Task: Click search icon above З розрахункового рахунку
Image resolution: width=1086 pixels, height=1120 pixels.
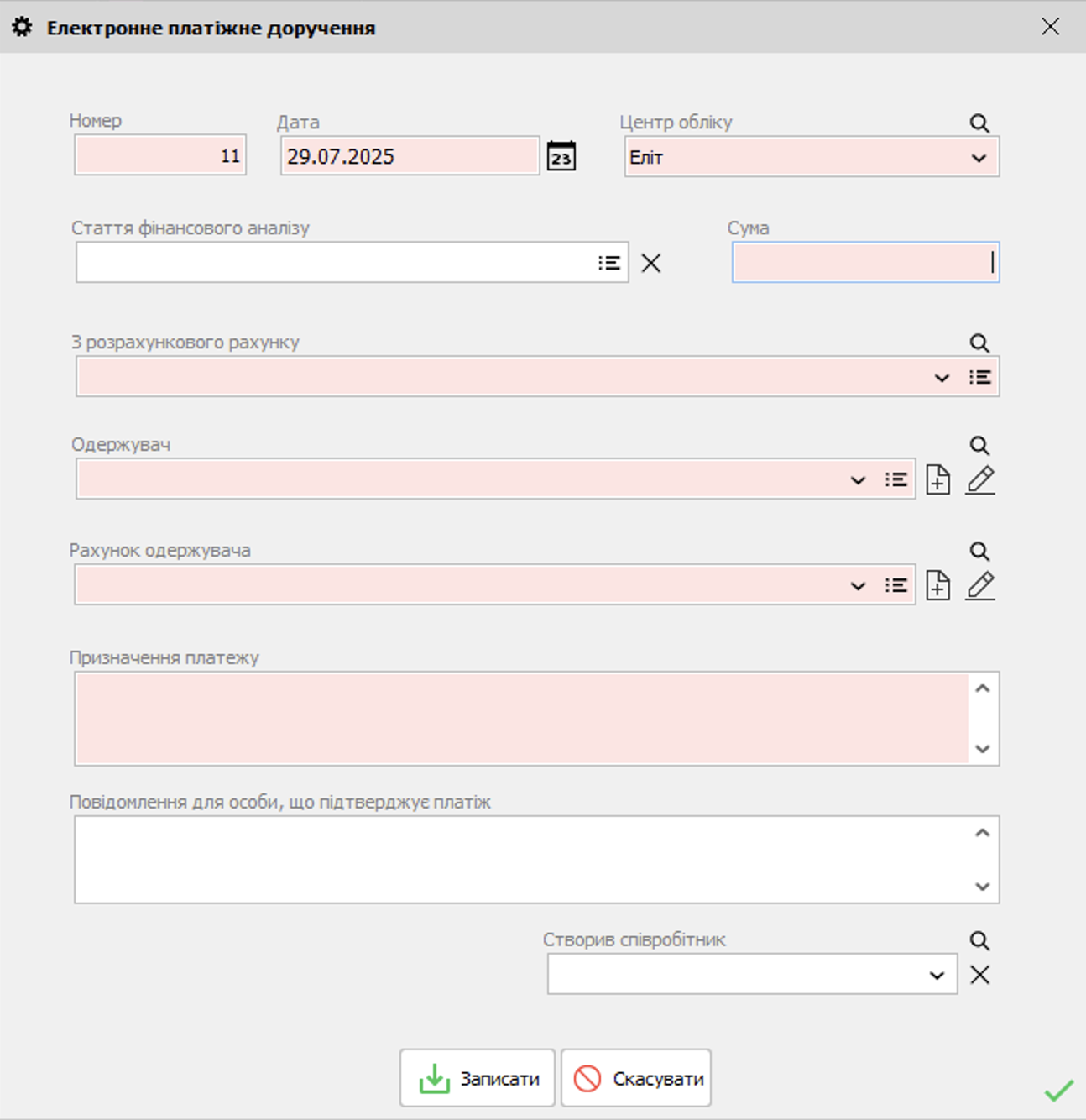Action: pos(979,343)
